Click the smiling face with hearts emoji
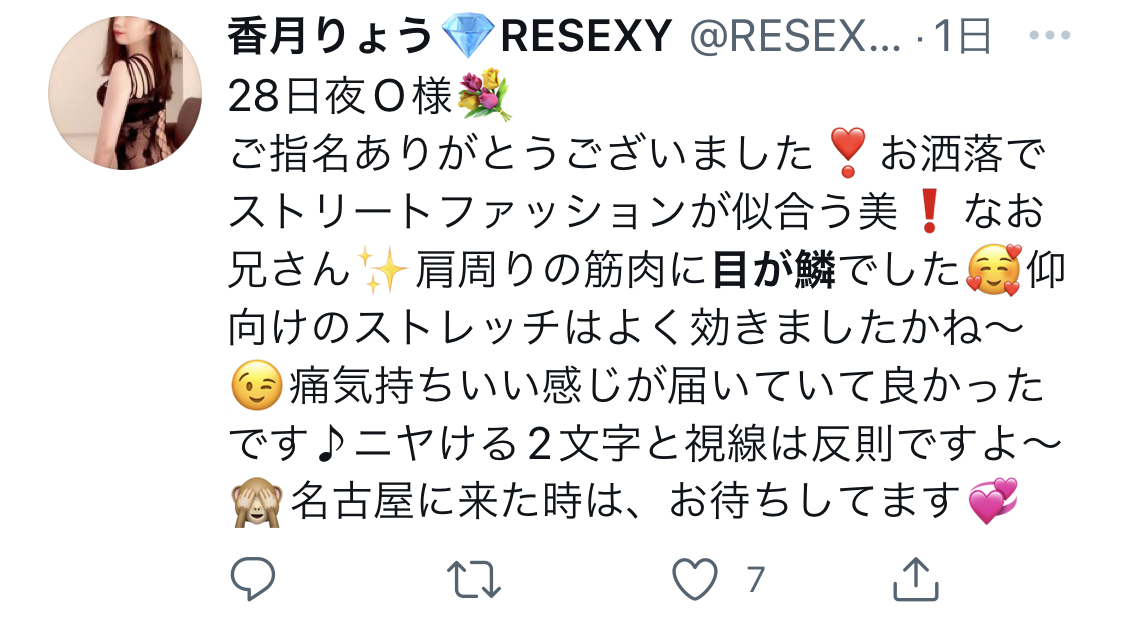1125x637 pixels. point(994,270)
